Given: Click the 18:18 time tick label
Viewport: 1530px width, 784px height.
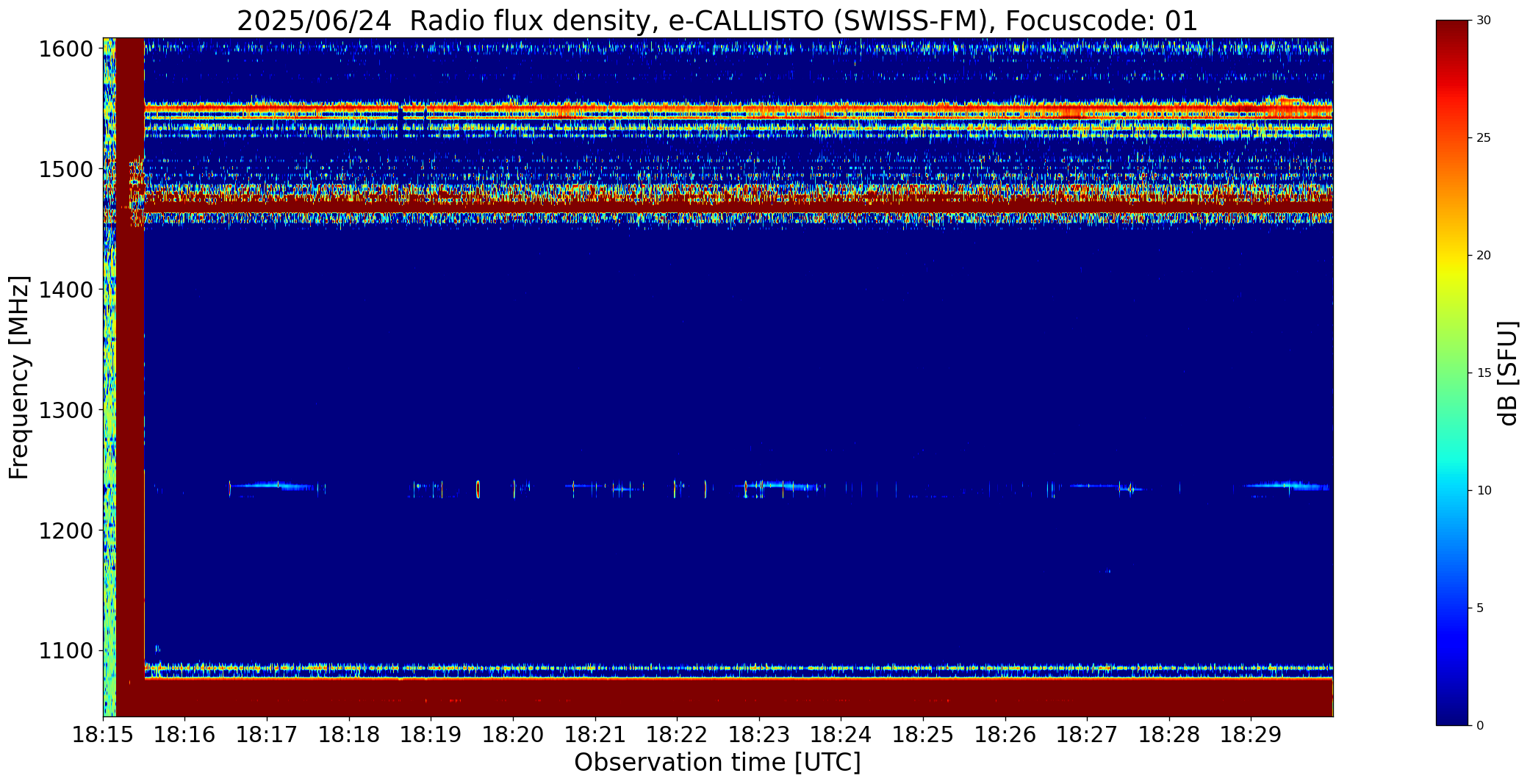Looking at the screenshot, I should [x=349, y=735].
